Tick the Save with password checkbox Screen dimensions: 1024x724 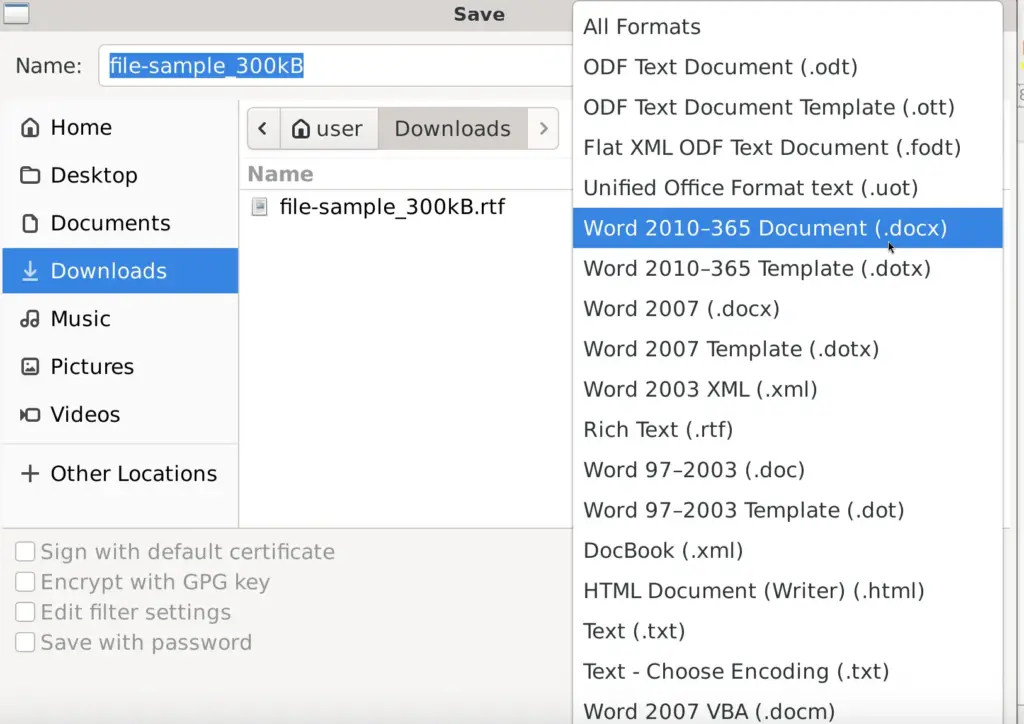point(25,642)
